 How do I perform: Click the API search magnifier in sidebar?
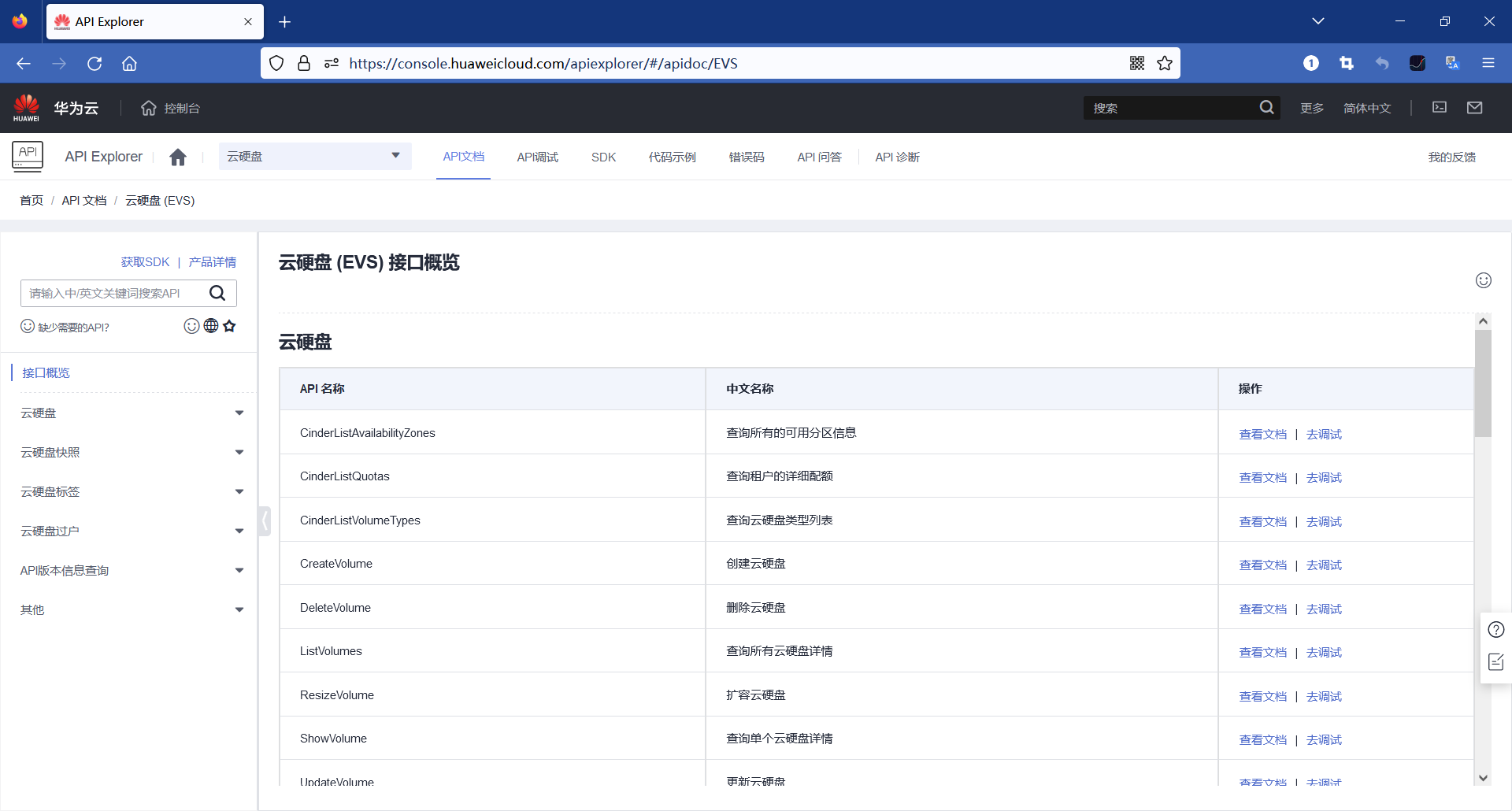(x=217, y=293)
